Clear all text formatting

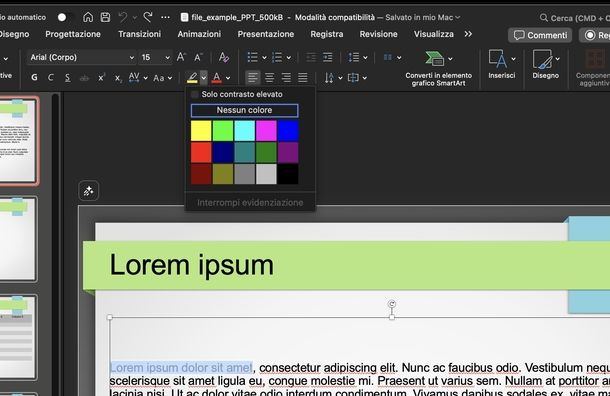point(224,57)
